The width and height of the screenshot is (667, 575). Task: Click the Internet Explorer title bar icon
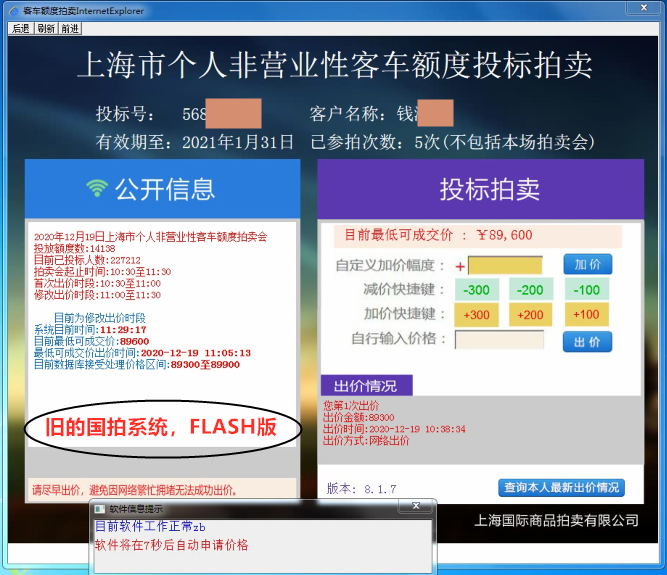(x=14, y=11)
